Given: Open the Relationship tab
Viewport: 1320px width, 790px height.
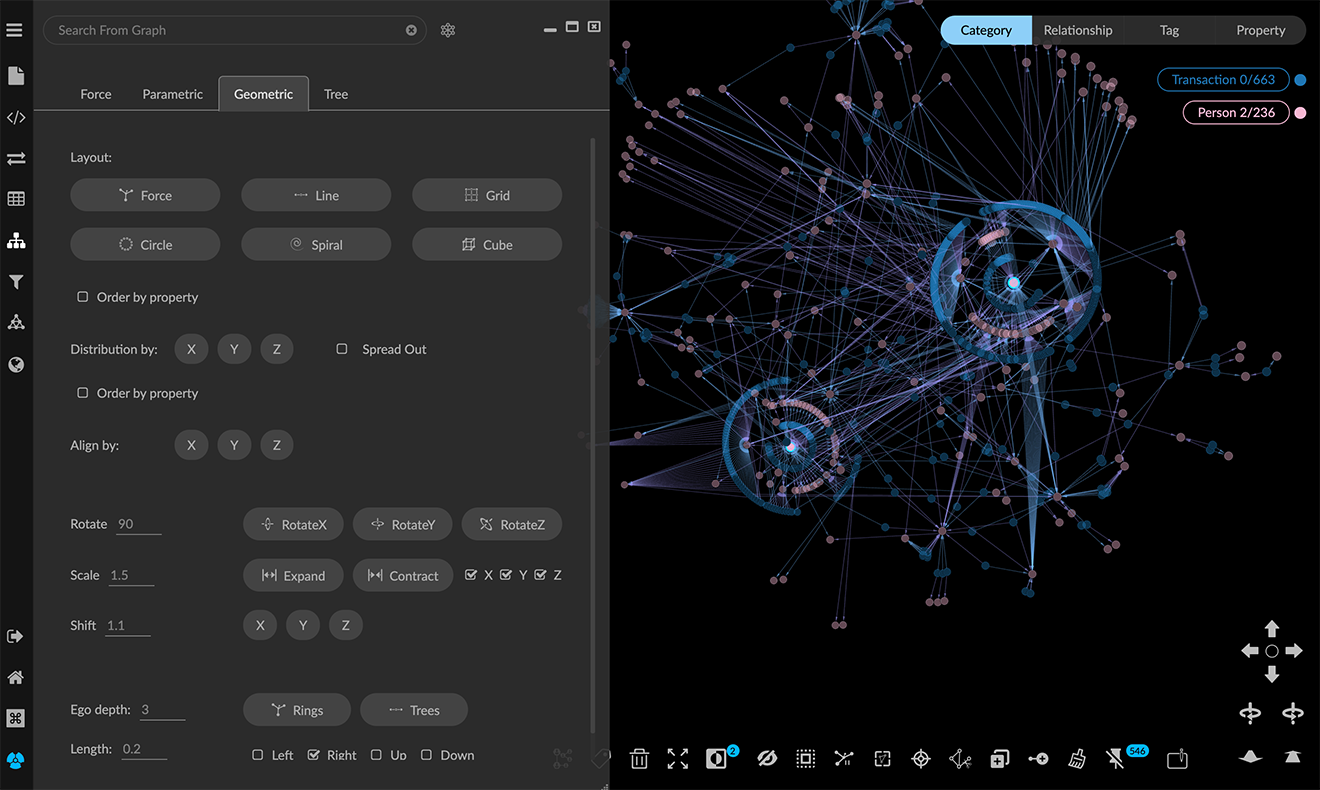Looking at the screenshot, I should coord(1077,30).
